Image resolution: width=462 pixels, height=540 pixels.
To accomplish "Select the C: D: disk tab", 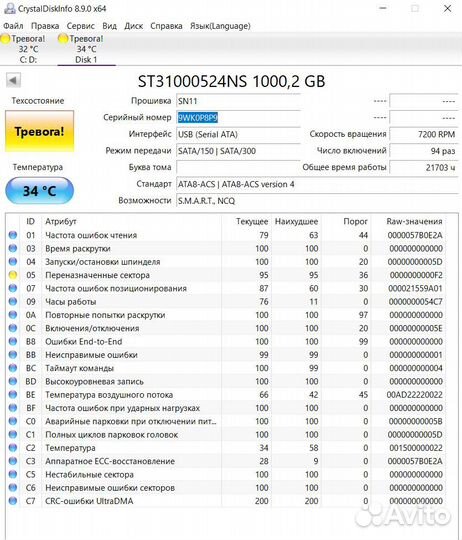I will pyautogui.click(x=28, y=49).
